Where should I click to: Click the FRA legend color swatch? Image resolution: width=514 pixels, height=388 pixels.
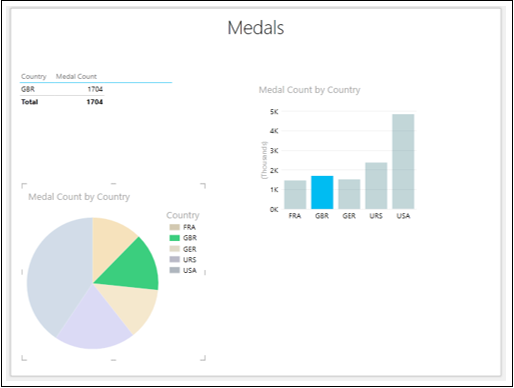[175, 227]
